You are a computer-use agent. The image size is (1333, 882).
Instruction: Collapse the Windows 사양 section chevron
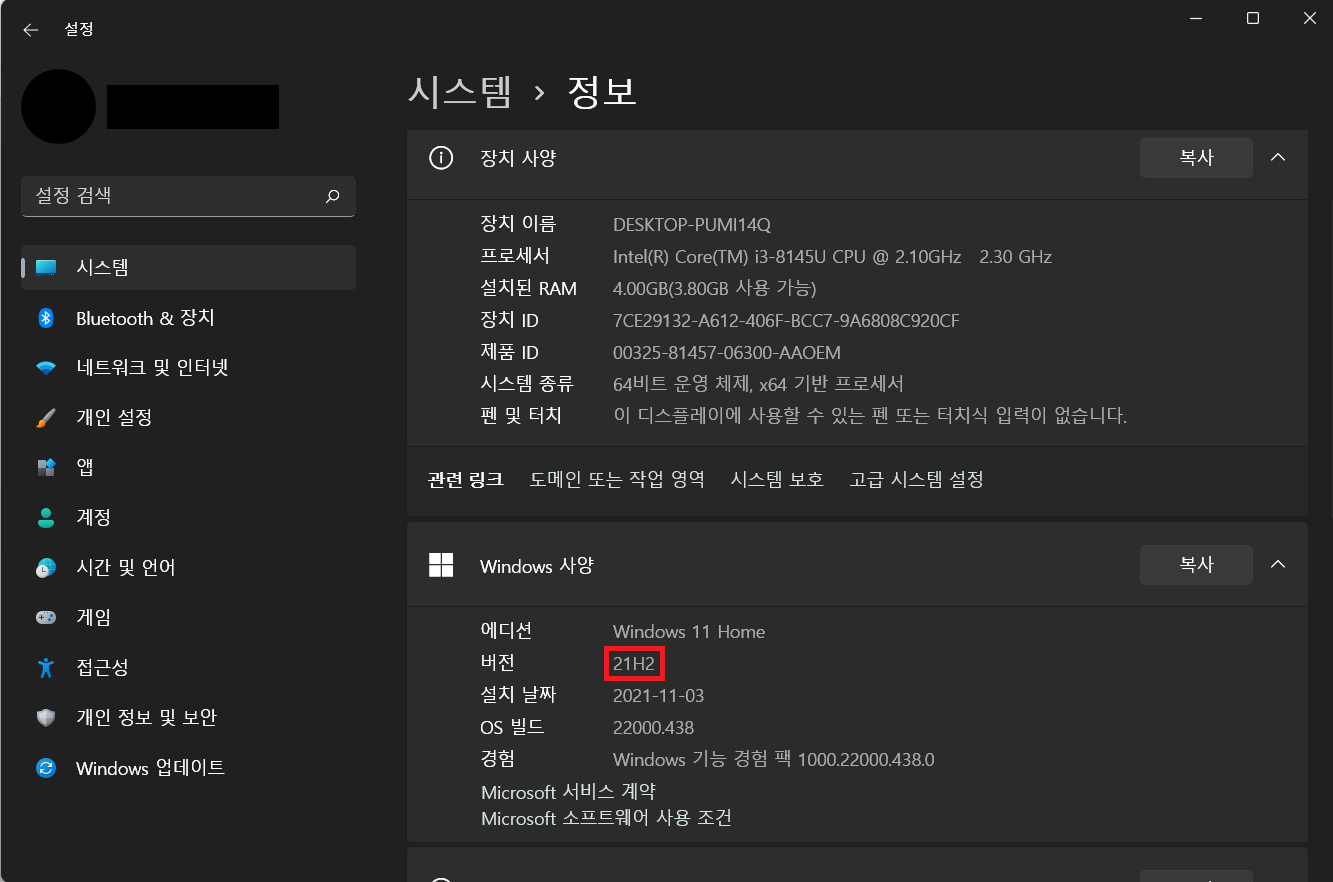pyautogui.click(x=1278, y=565)
